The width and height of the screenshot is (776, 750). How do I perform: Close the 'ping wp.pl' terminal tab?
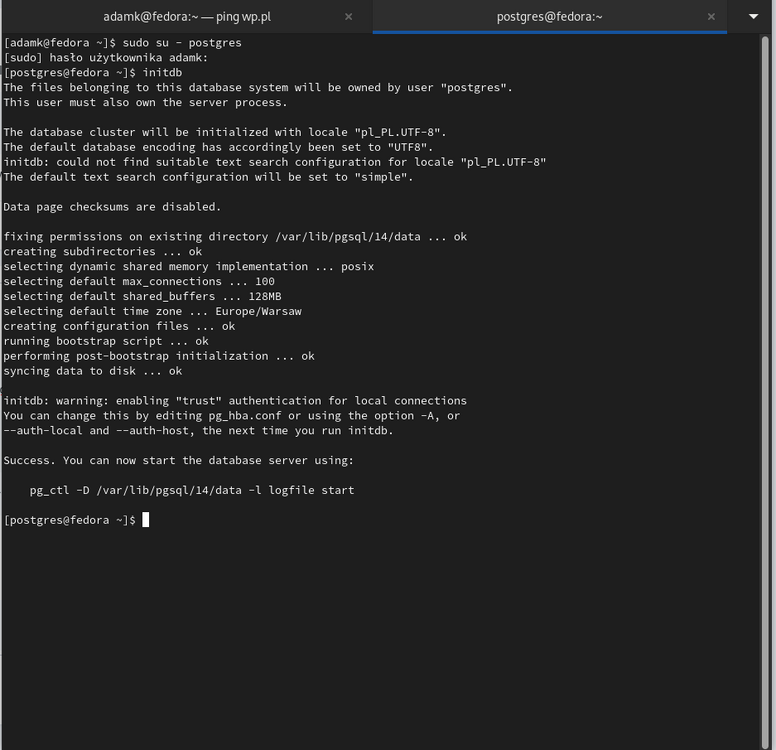point(348,16)
